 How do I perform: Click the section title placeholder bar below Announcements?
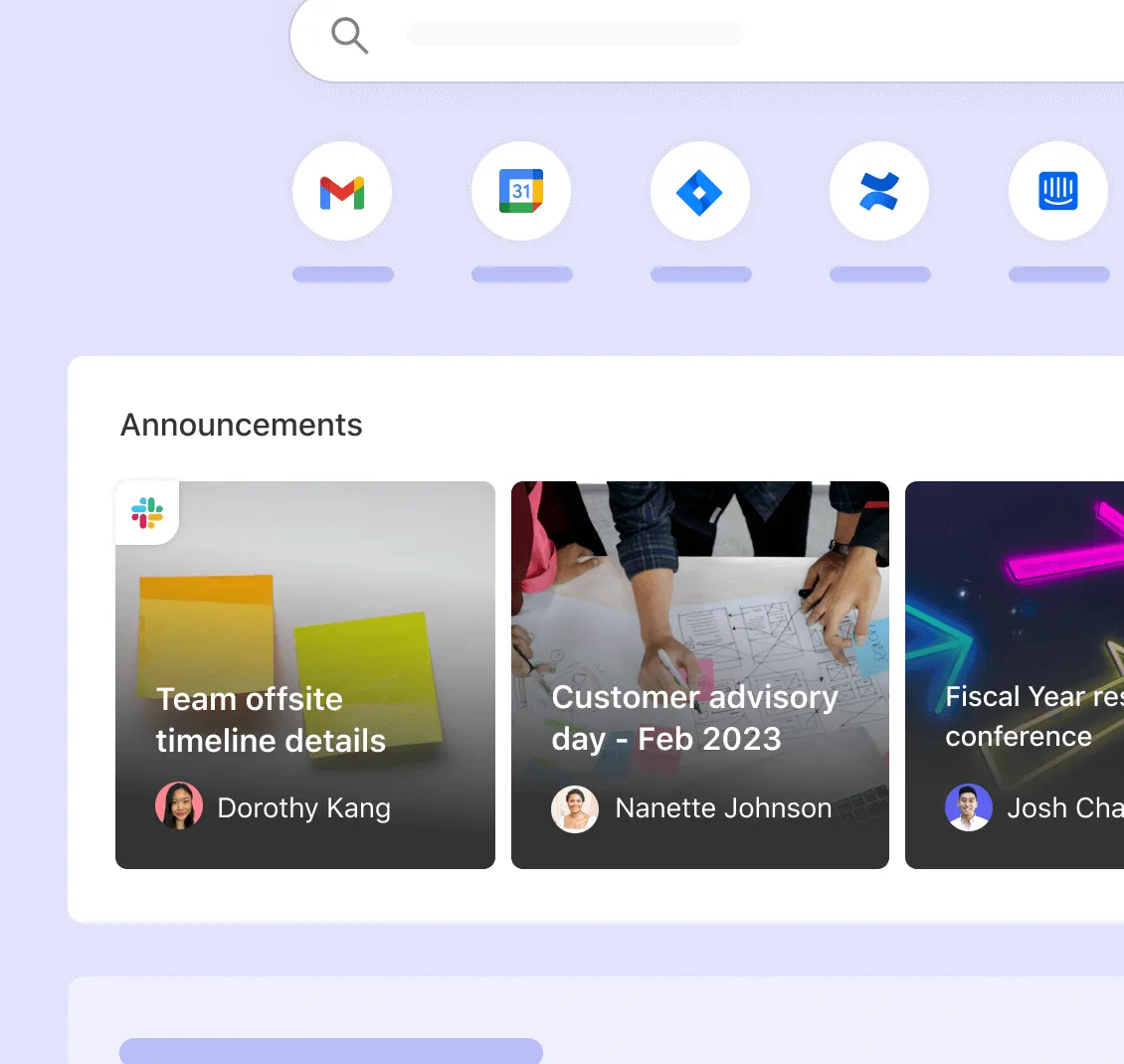[x=331, y=1051]
